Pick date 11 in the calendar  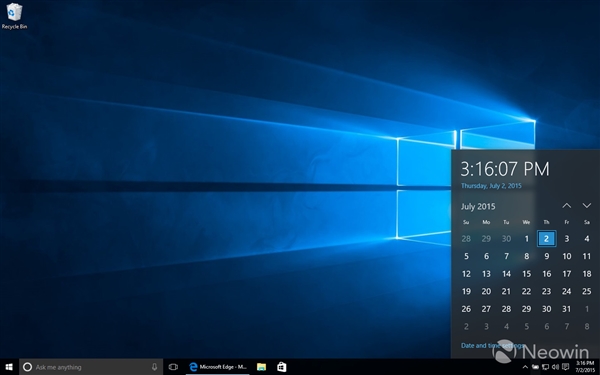[x=587, y=256]
